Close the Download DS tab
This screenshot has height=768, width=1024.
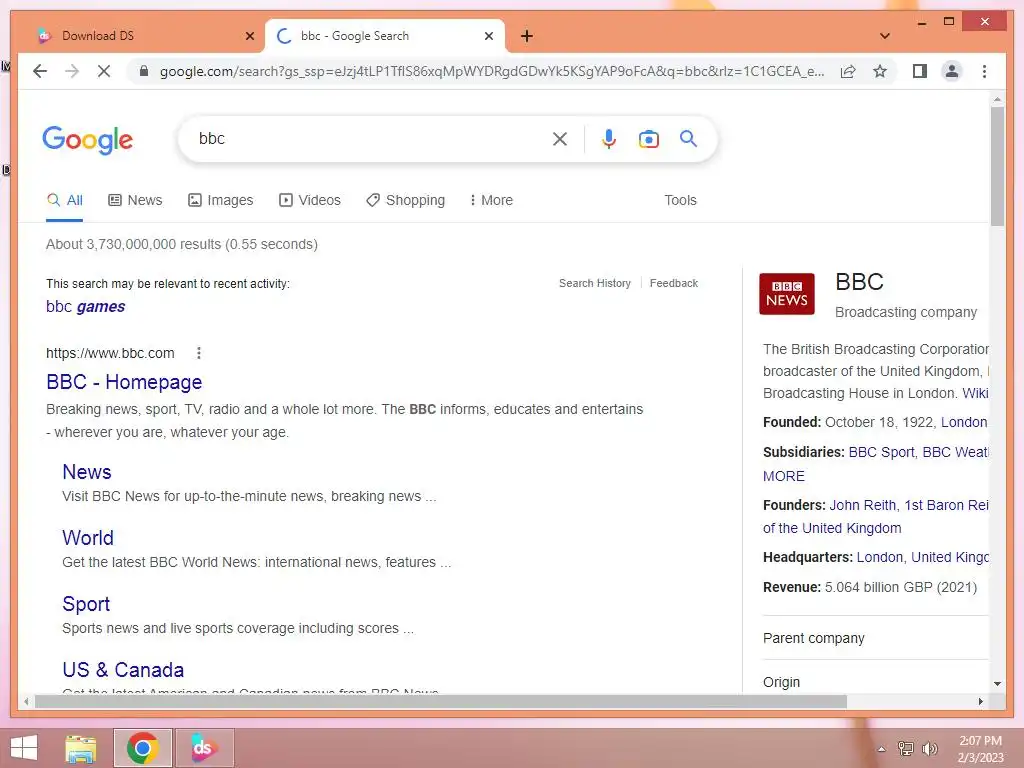(x=249, y=36)
